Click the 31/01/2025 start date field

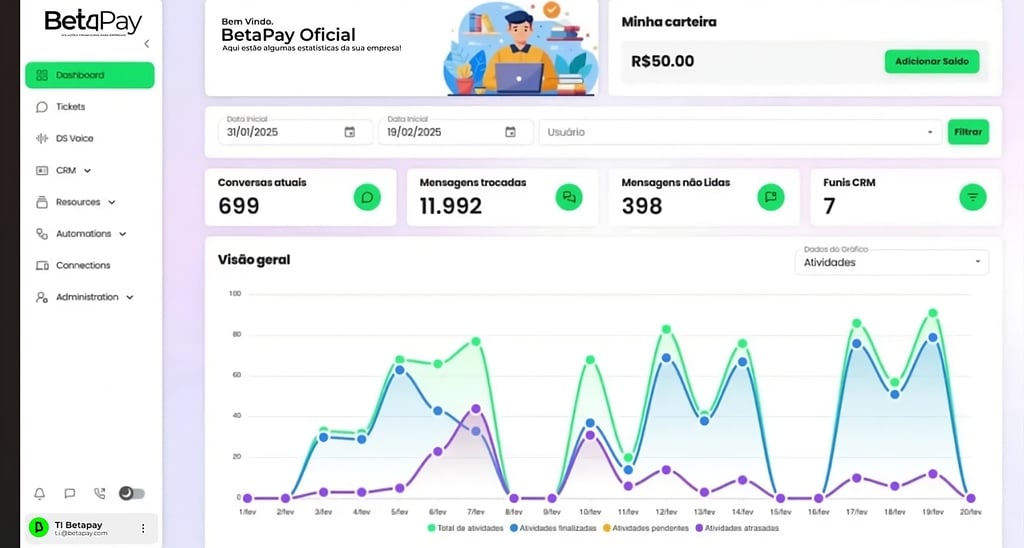(x=295, y=131)
